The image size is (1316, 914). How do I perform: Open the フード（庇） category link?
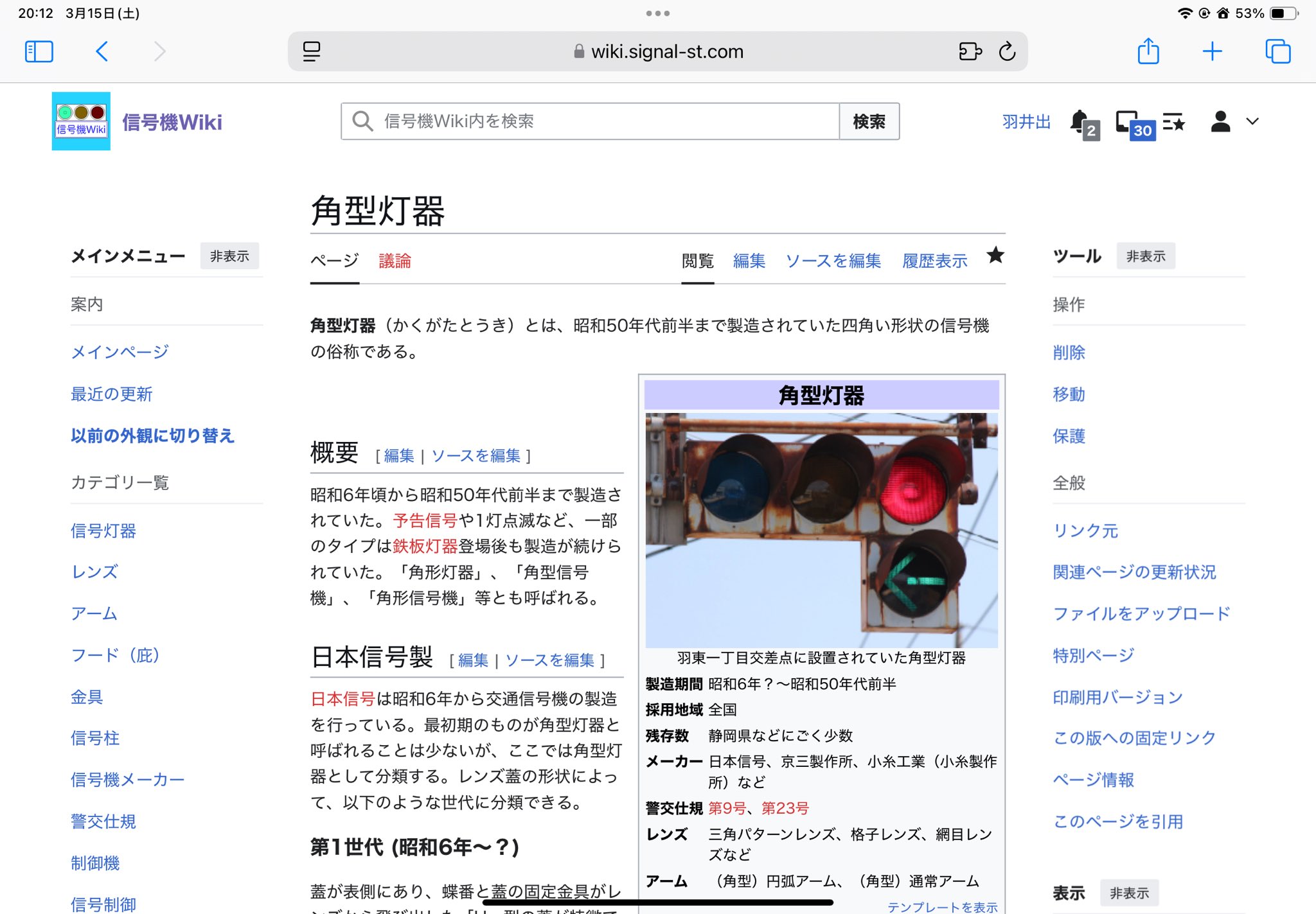point(115,655)
